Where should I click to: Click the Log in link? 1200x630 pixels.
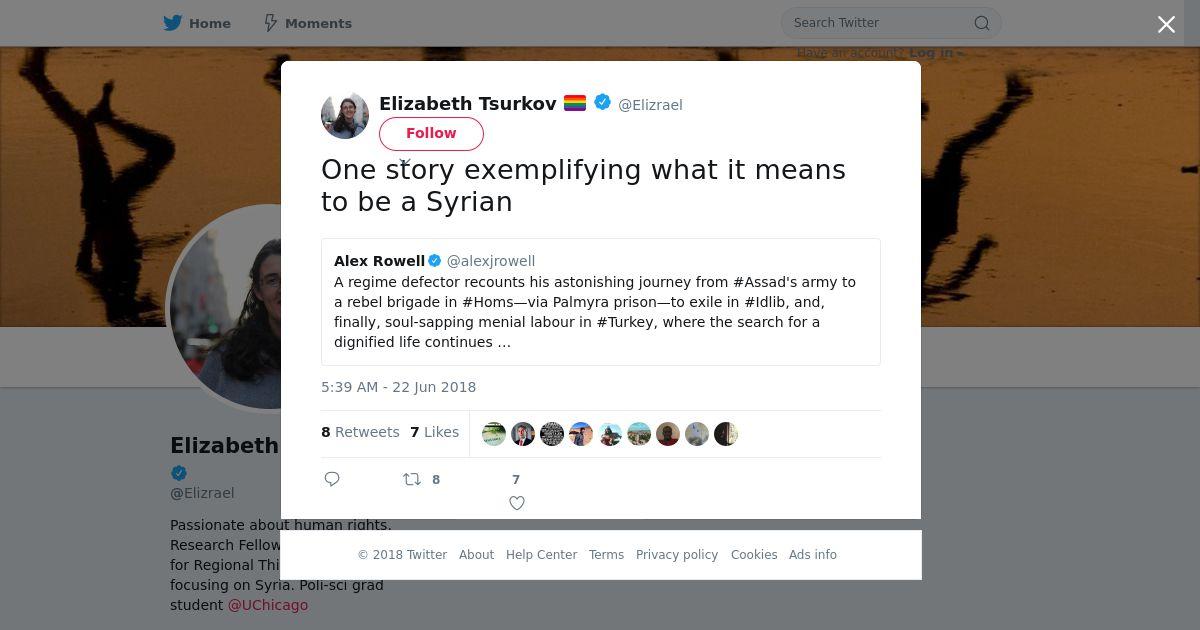931,53
